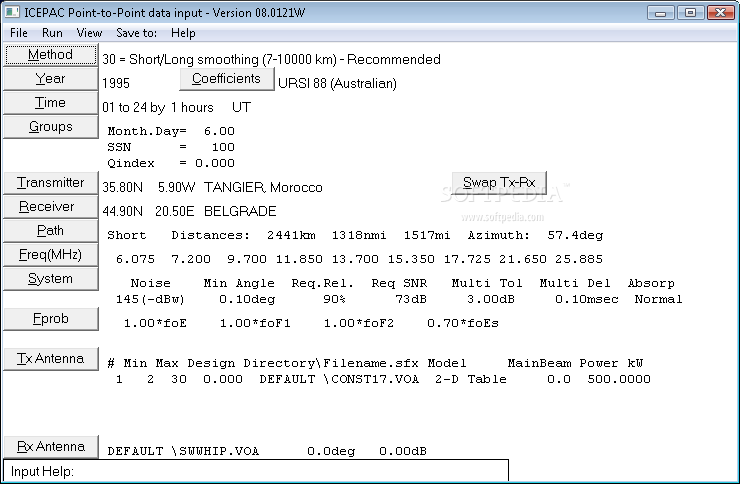740x484 pixels.
Task: Click the System button
Action: pyautogui.click(x=50, y=279)
